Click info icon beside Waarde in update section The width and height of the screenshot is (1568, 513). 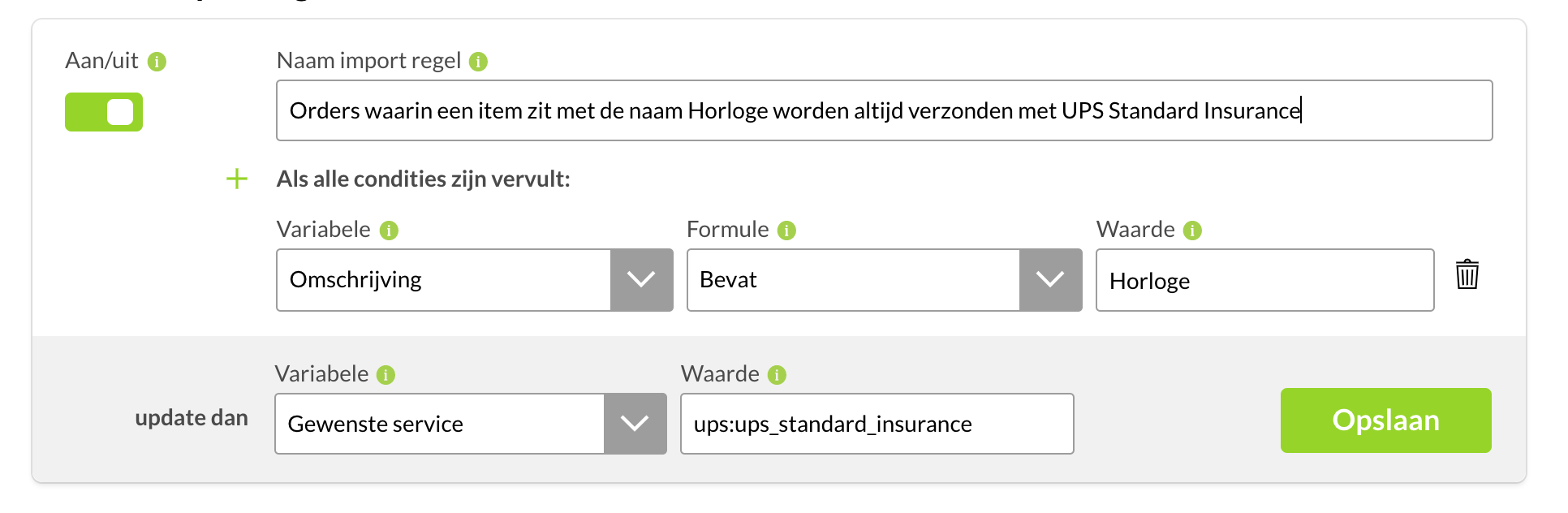point(777,375)
